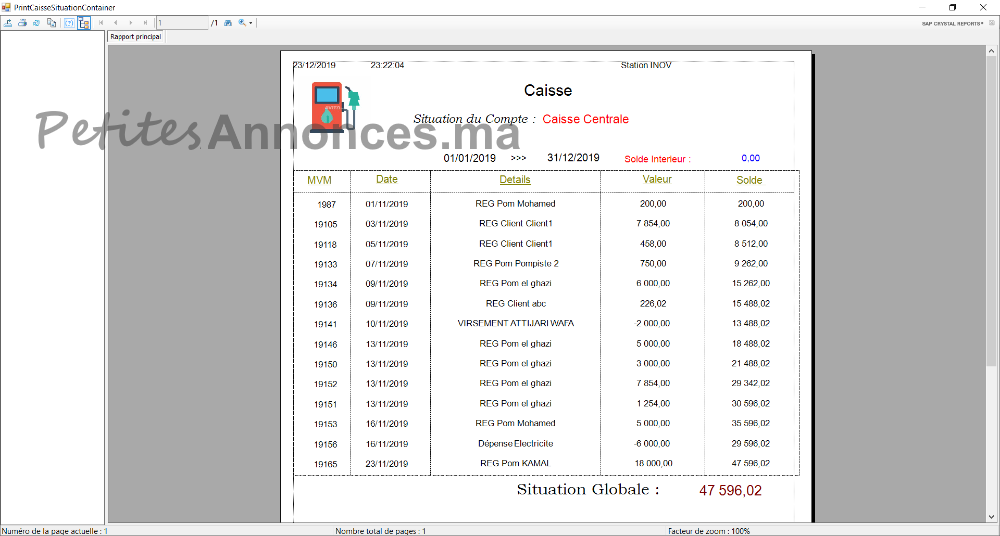Viewport: 1000px width, 536px height.
Task: Click the Solde column header
Action: click(x=749, y=181)
